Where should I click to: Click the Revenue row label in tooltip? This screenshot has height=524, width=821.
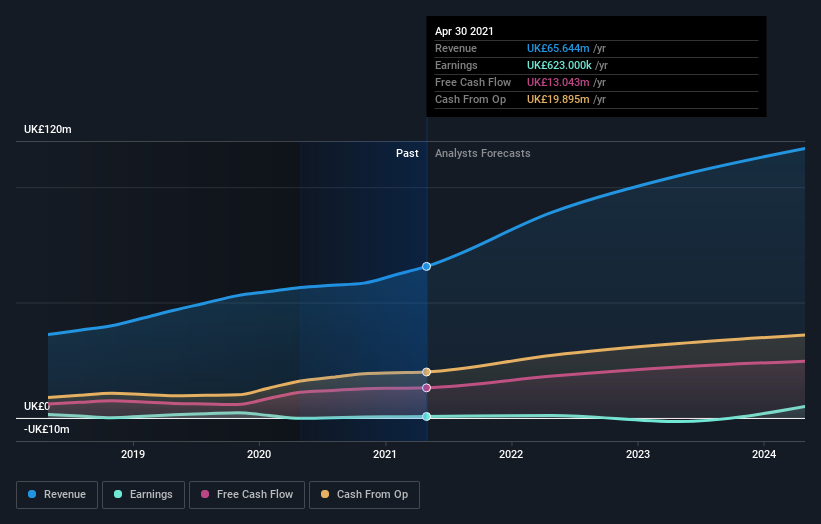(x=456, y=48)
